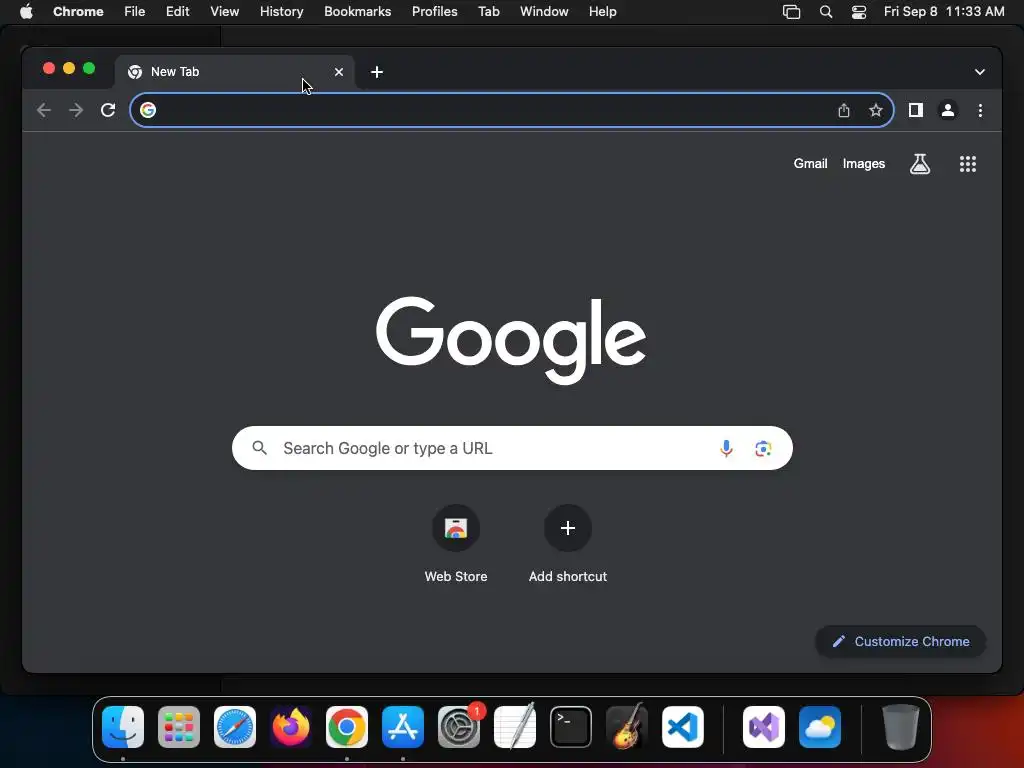Click the magnifier in search box
This screenshot has width=1024, height=768.
pos(259,448)
